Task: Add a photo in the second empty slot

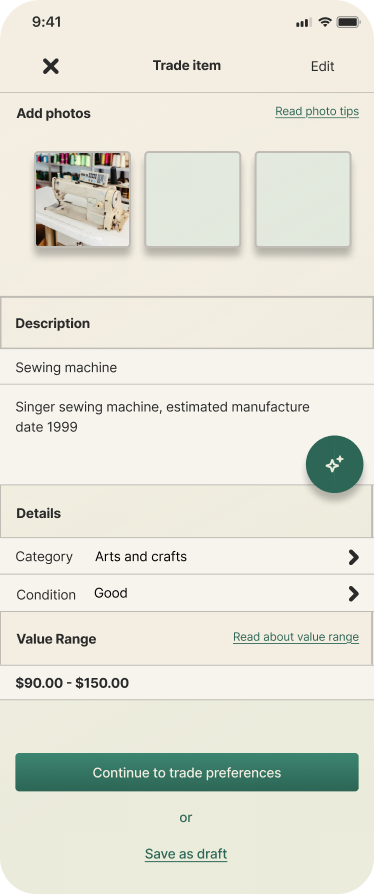Action: click(193, 199)
